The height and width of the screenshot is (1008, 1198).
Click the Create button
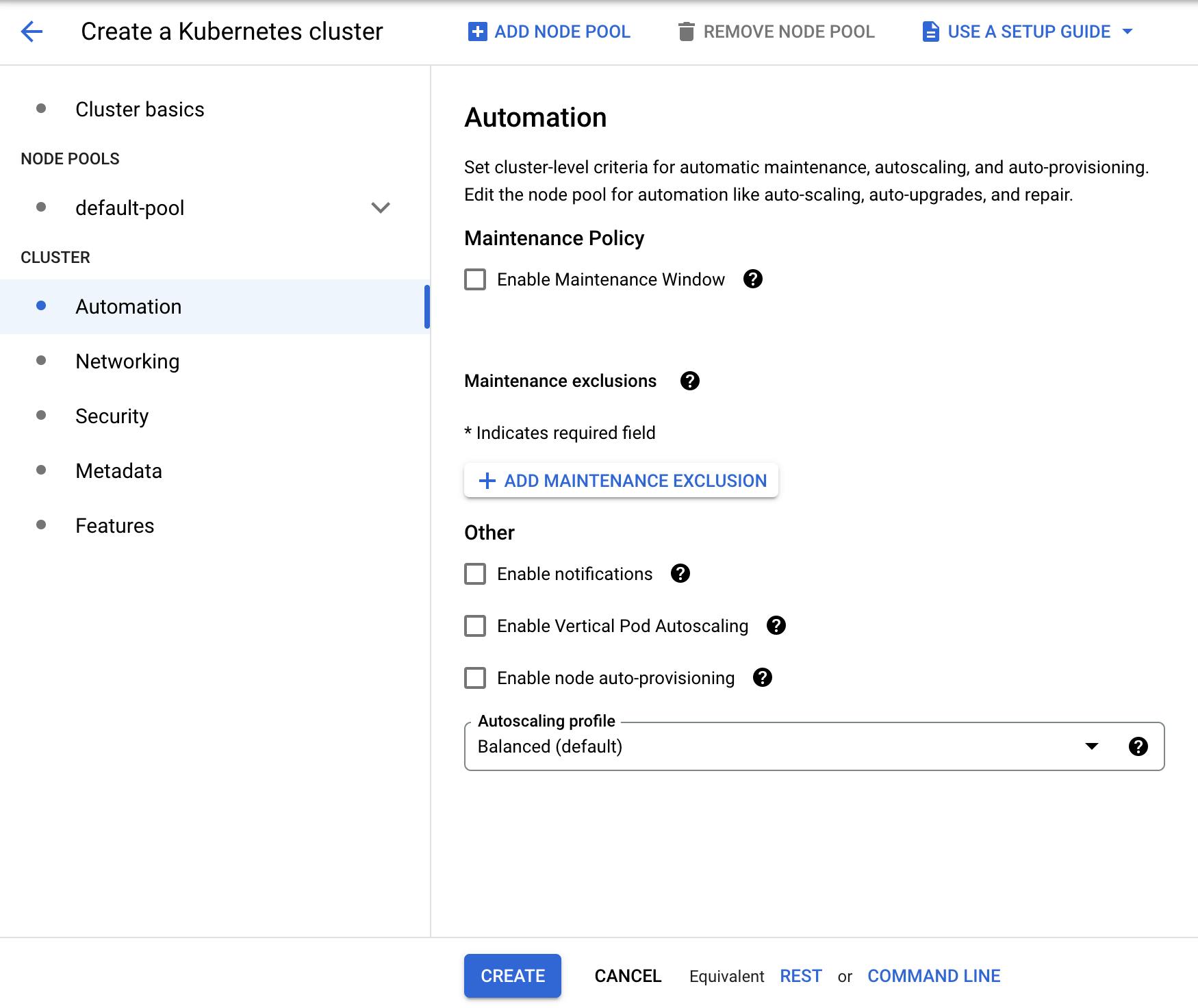512,976
